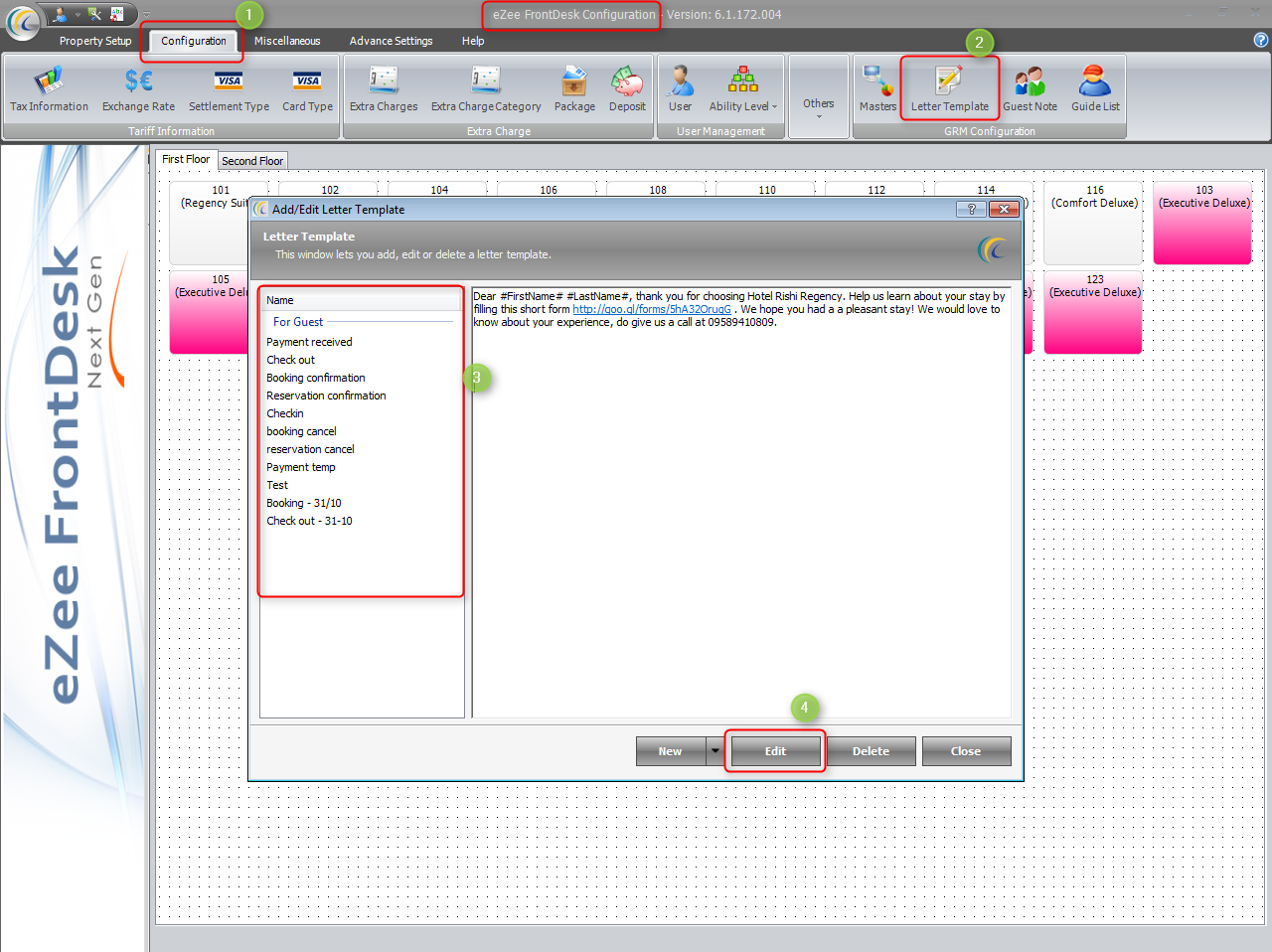The image size is (1272, 952).
Task: Expand the quick access toolbar customize arrow
Action: (x=147, y=15)
